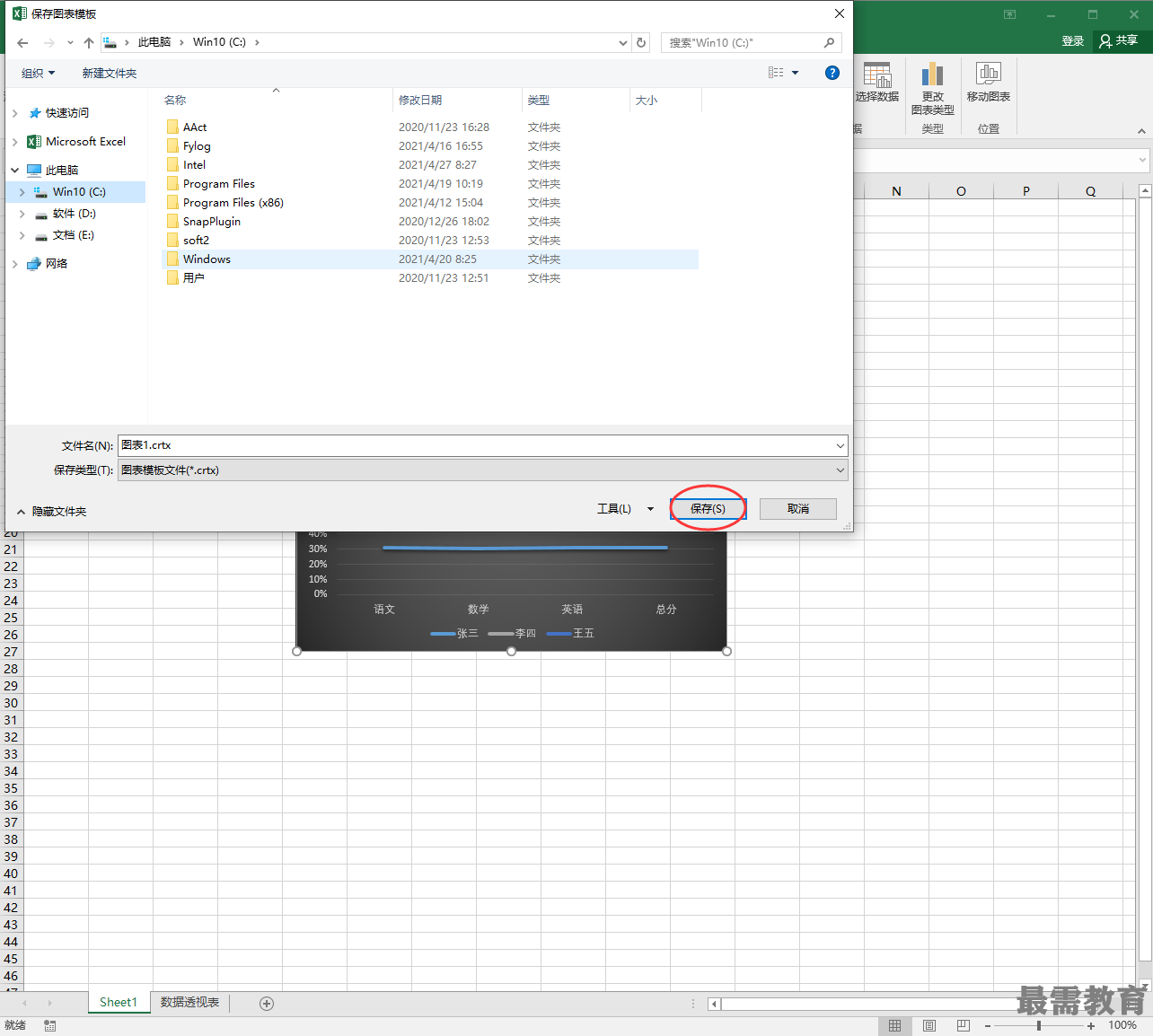
Task: Click the zoom out minus button
Action: pos(988,1025)
